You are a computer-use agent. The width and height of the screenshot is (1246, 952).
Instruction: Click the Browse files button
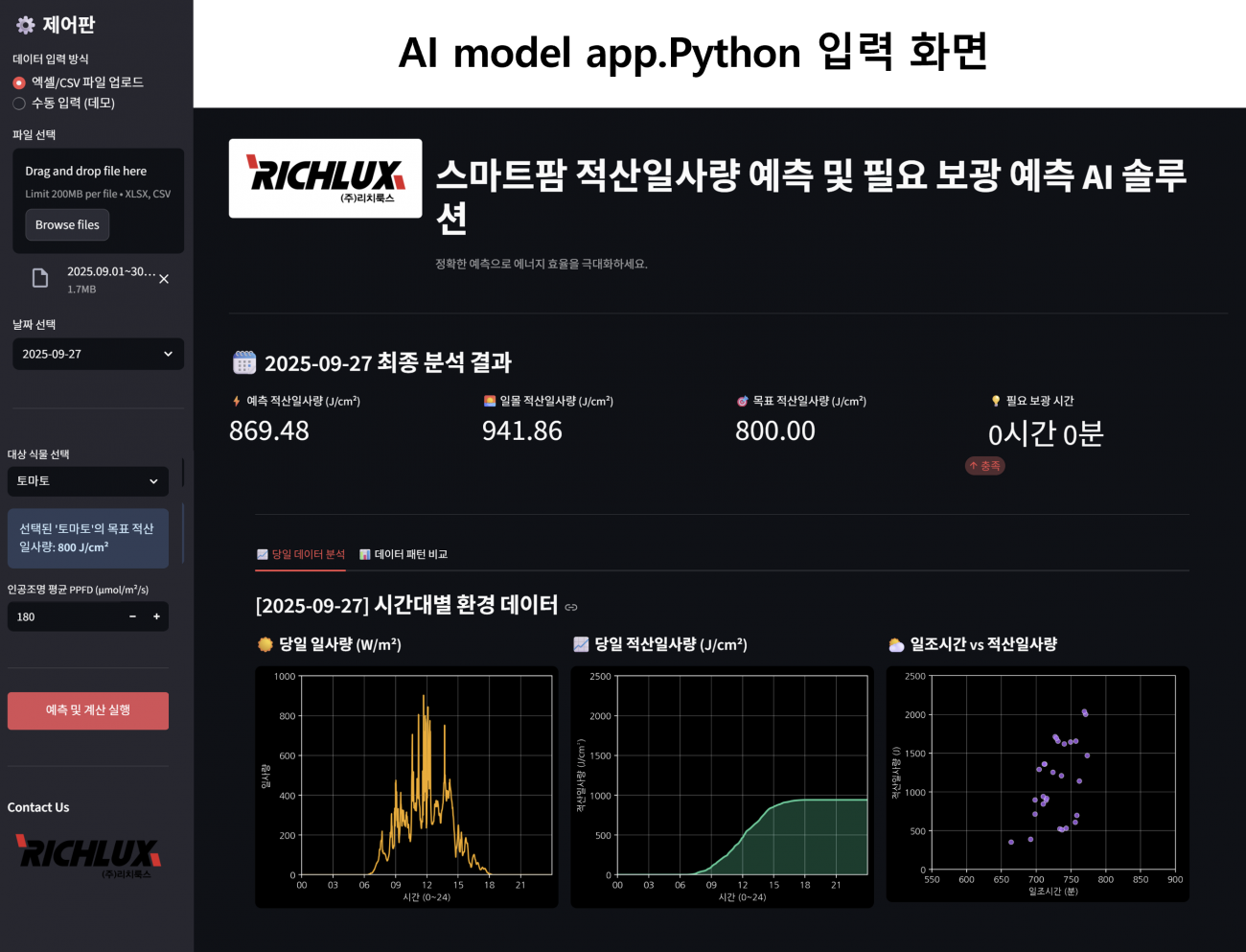pos(67,224)
